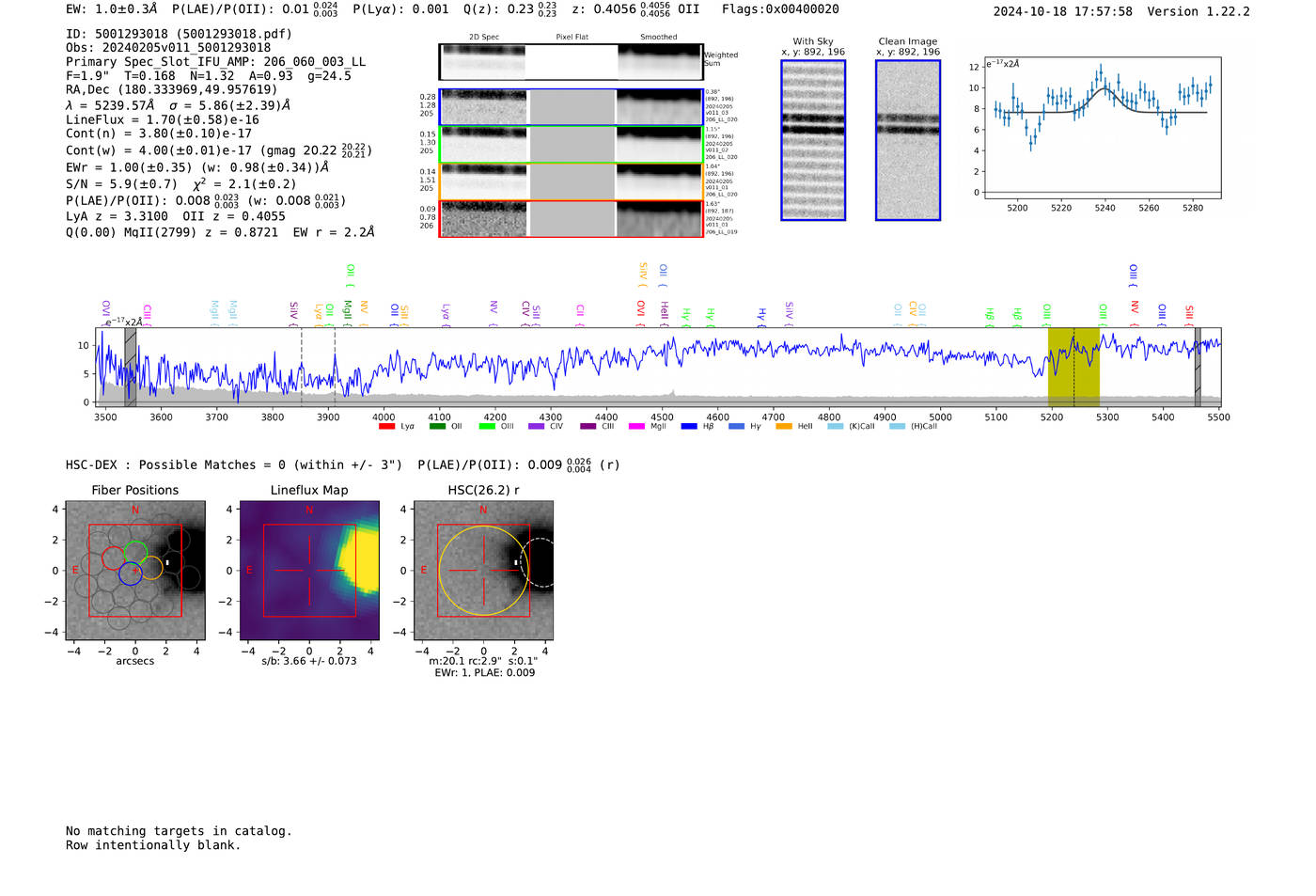
Task: Select the purple CIV legend swatch
Action: pyautogui.click(x=536, y=426)
